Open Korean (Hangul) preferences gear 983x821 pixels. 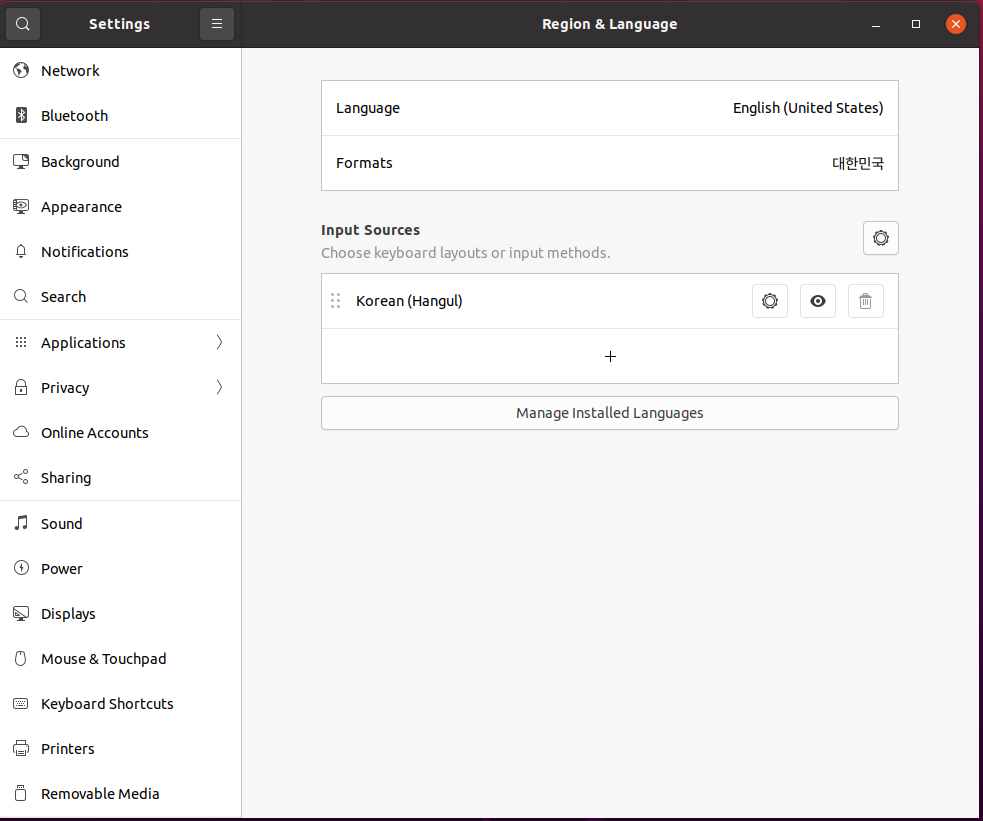click(x=770, y=301)
